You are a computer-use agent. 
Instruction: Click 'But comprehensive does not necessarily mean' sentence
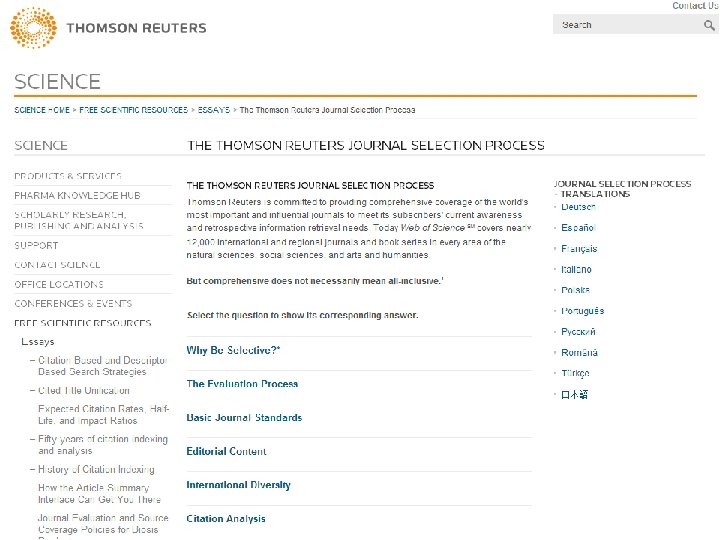pyautogui.click(x=315, y=281)
